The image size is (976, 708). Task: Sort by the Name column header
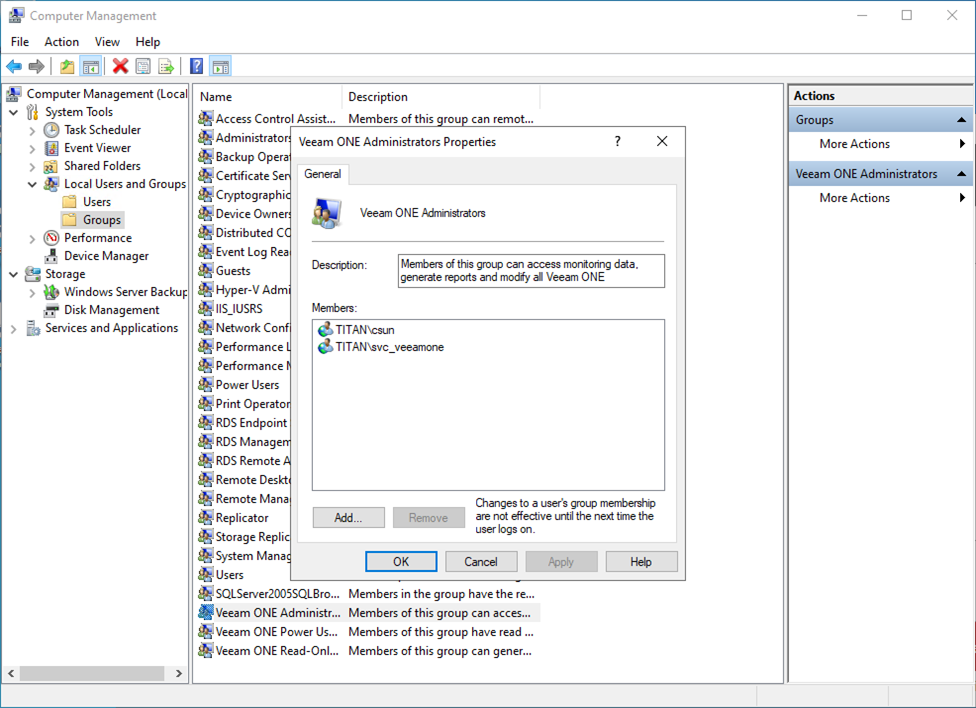pos(268,97)
